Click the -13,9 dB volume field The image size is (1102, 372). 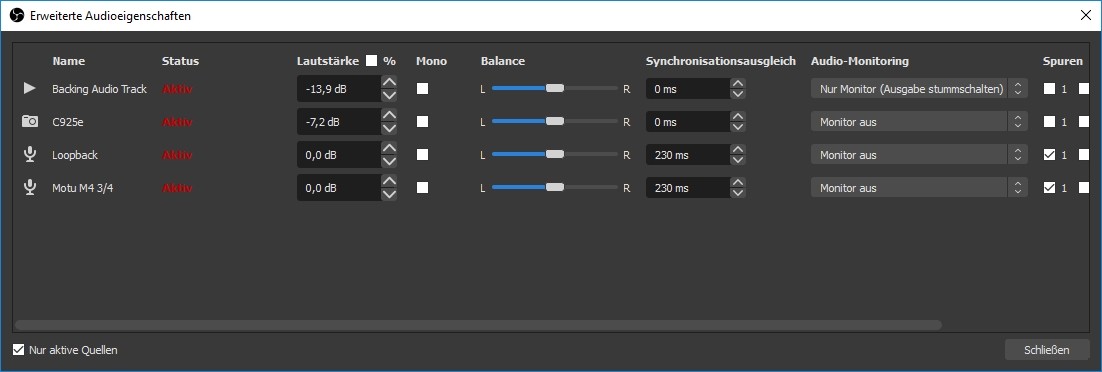pyautogui.click(x=339, y=89)
